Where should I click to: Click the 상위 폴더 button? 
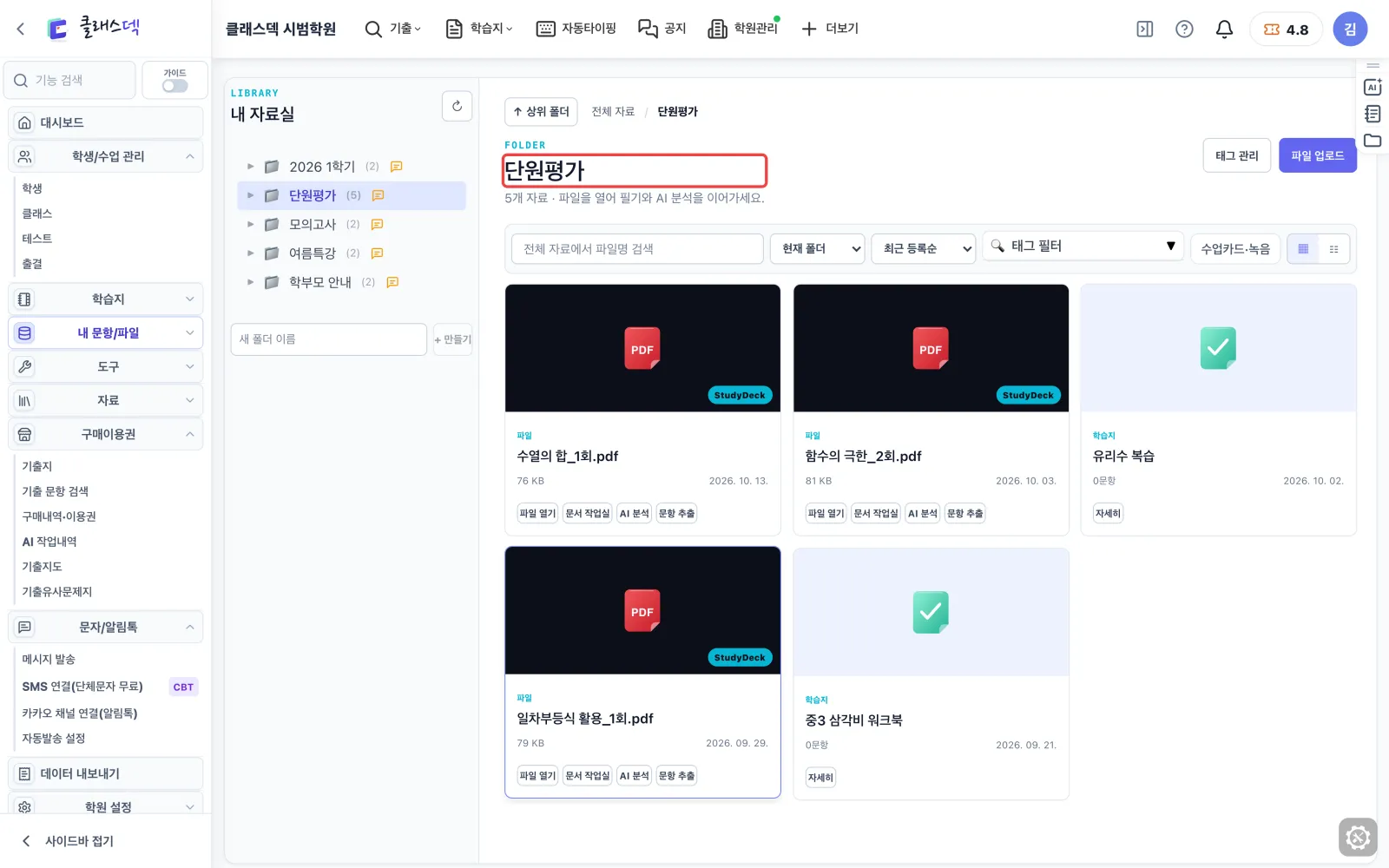541,112
